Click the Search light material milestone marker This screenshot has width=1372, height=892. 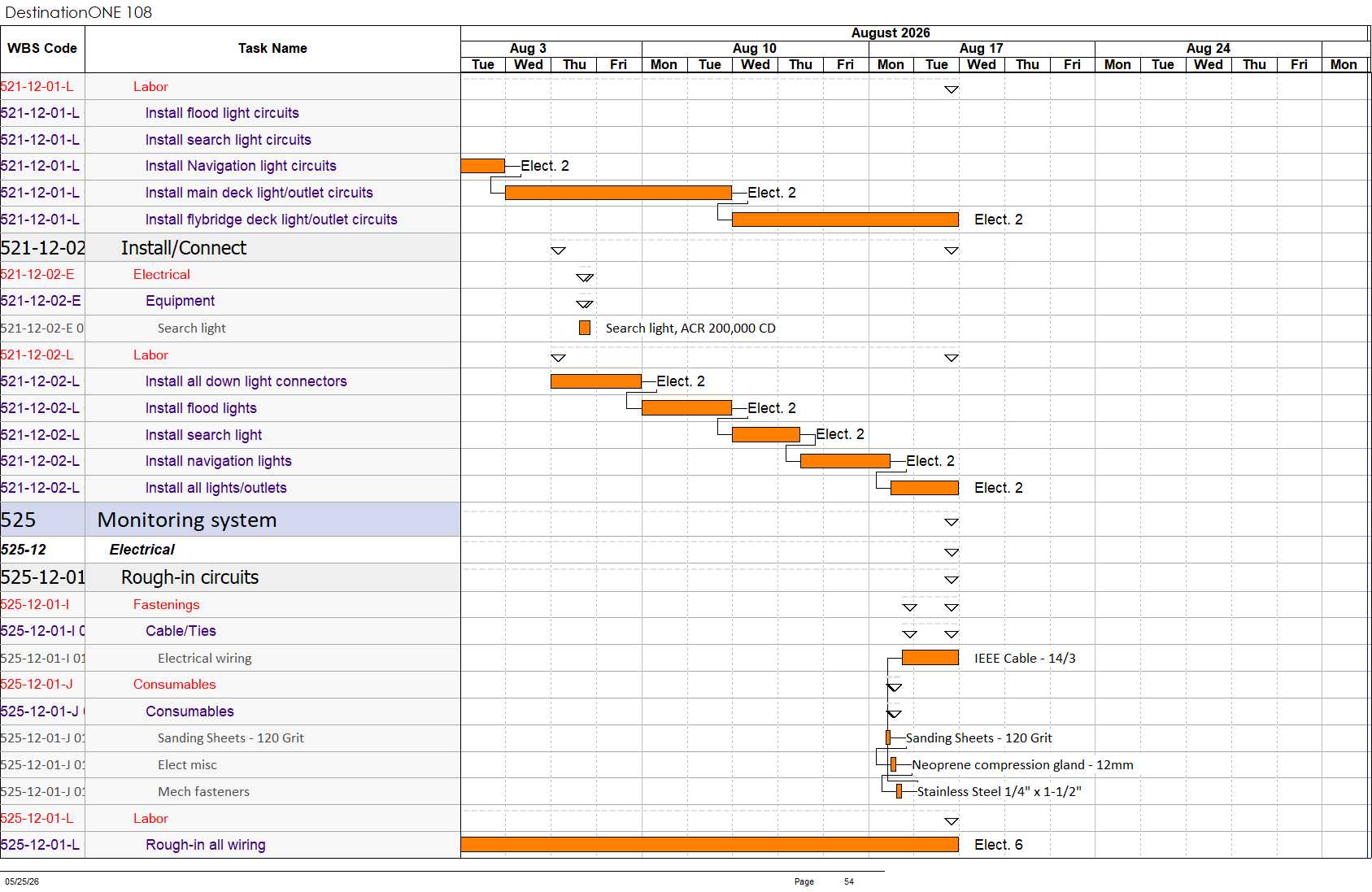click(585, 328)
